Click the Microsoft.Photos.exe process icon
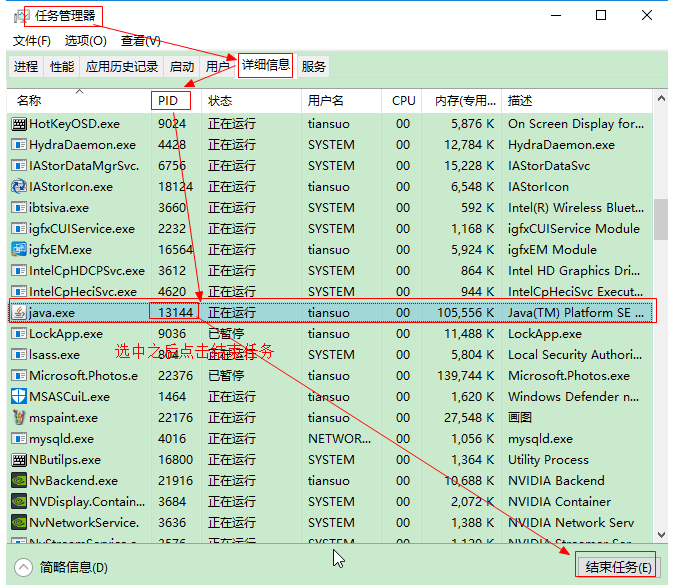 coord(19,376)
